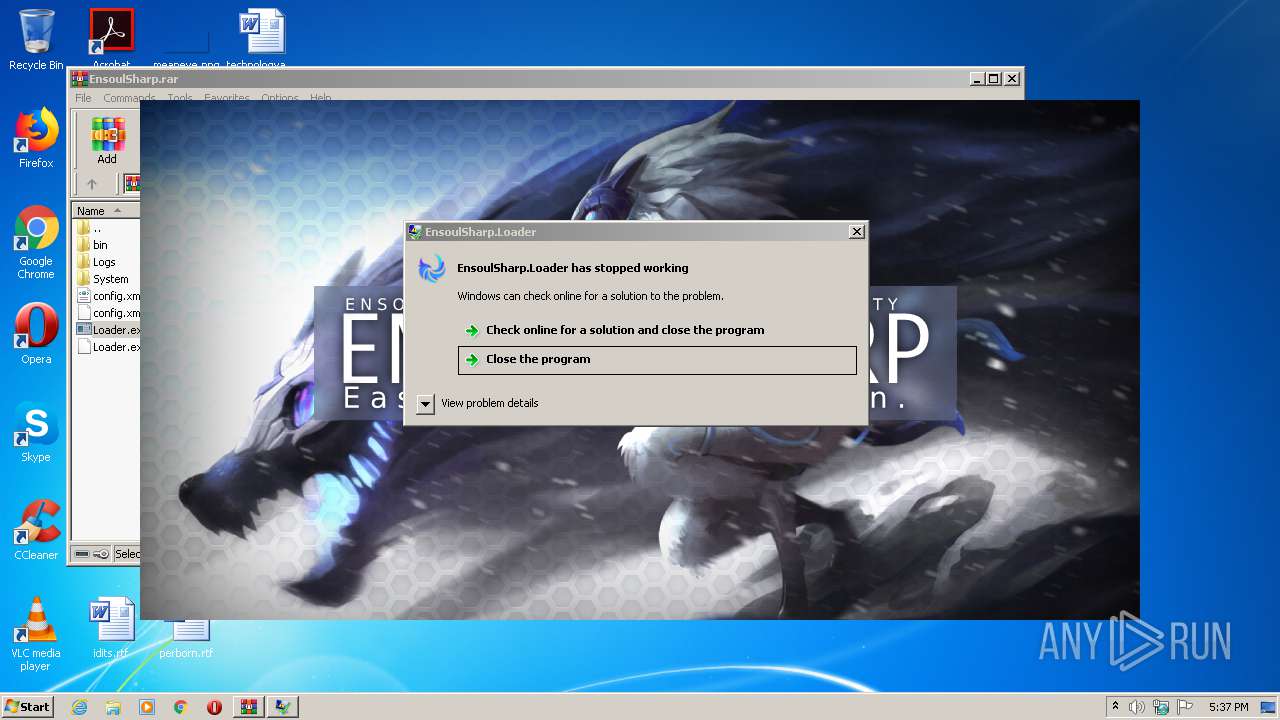Launch the CCleaner desktop shortcut
Screen dimensions: 1280x720
tap(36, 530)
